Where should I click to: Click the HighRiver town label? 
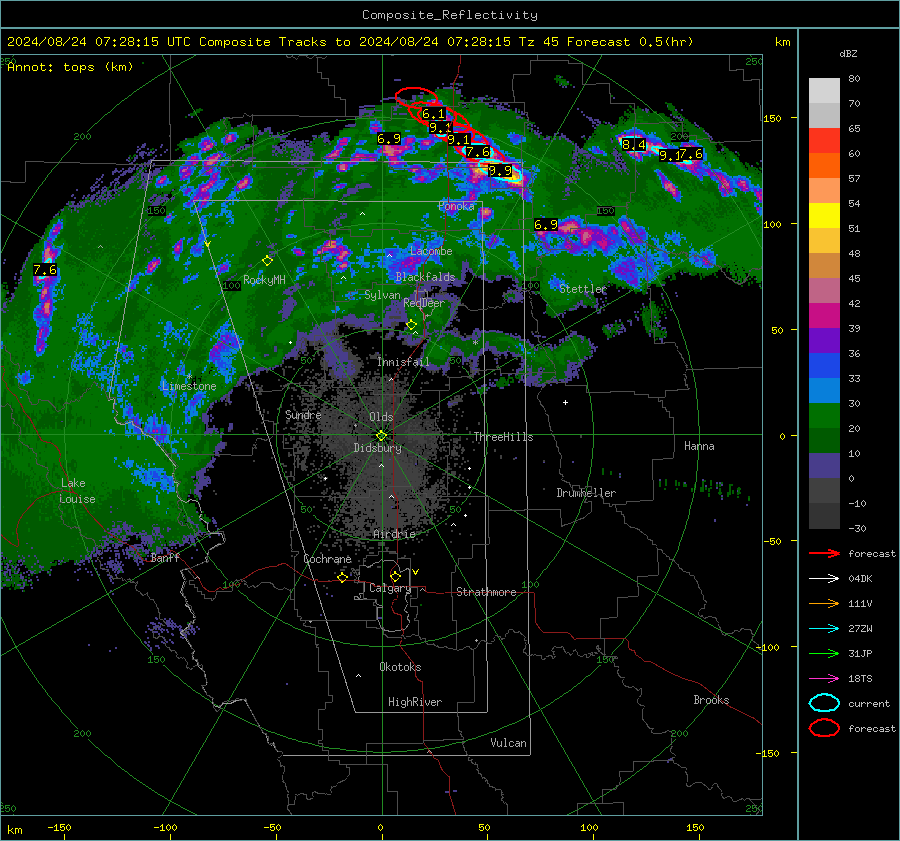(415, 702)
